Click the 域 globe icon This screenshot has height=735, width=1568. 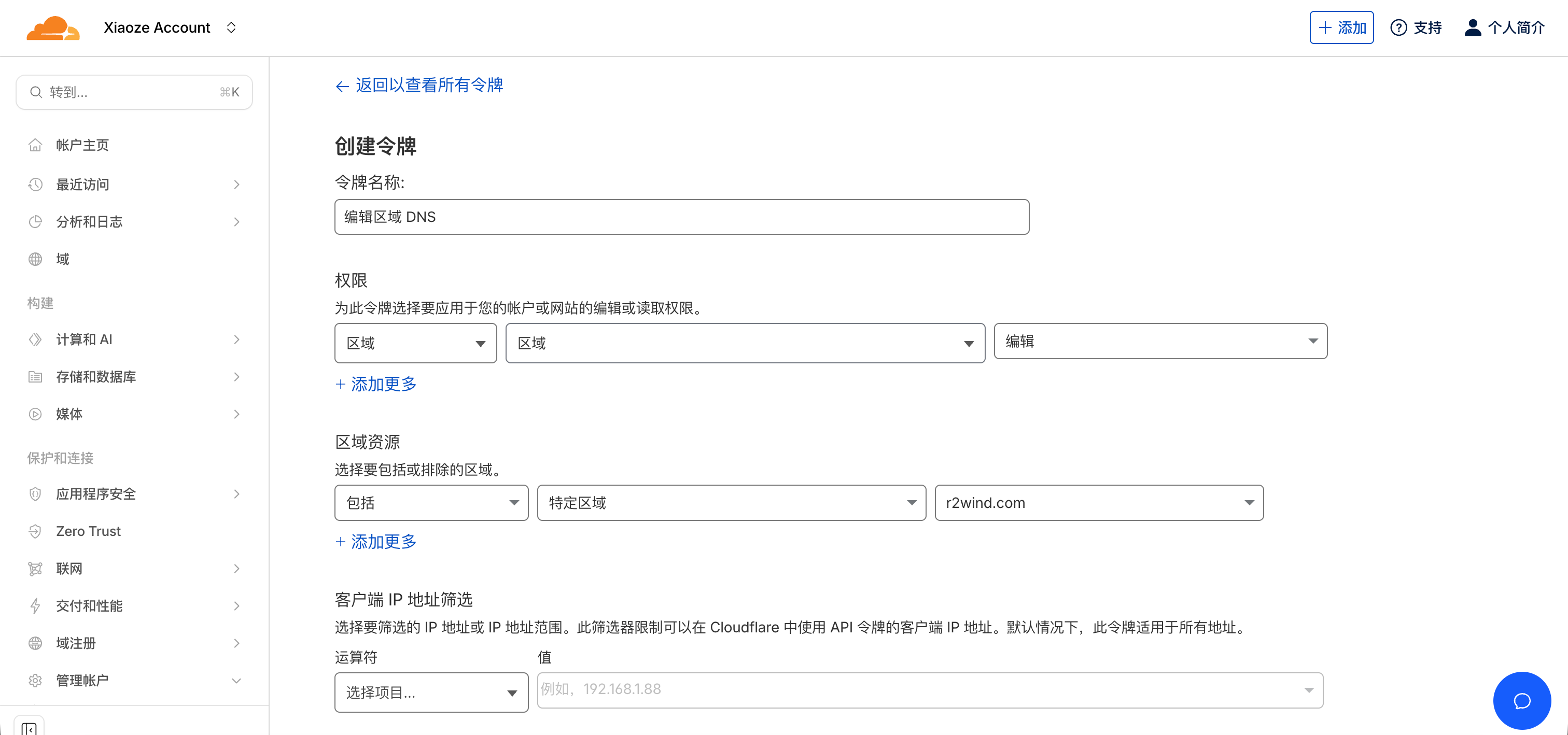[x=35, y=259]
